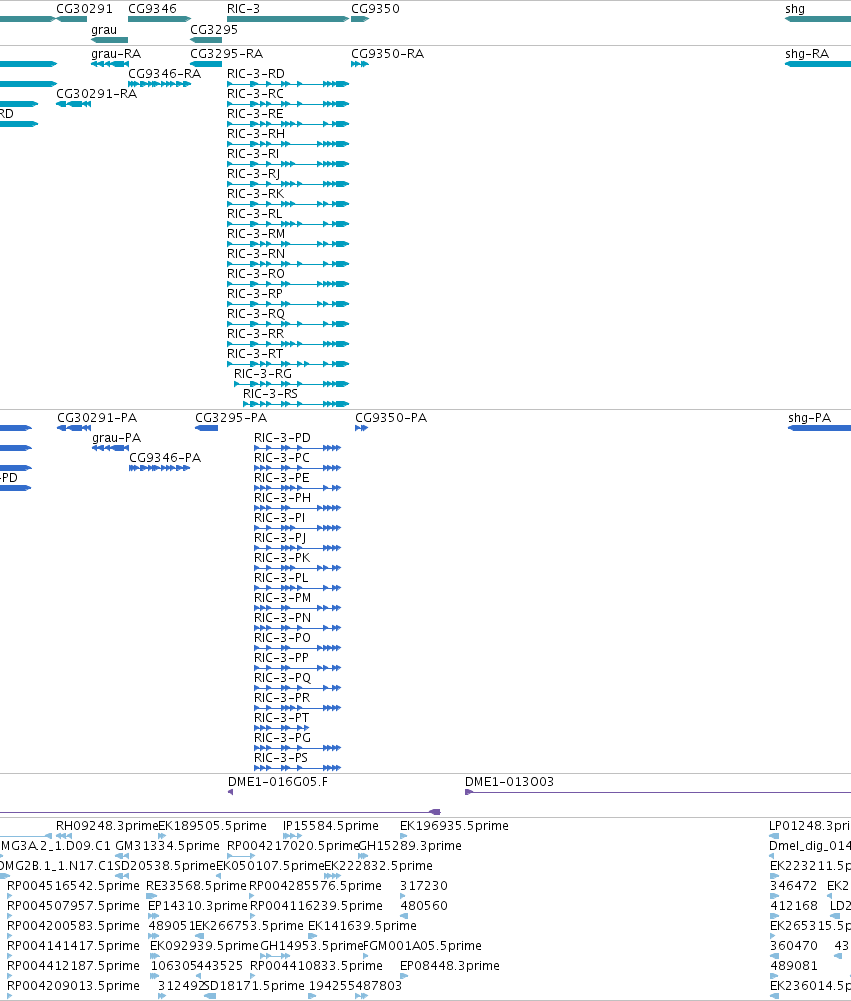Screen dimensions: 851x1001
Task: Click protein RIC-3-PH
Action: (297, 508)
